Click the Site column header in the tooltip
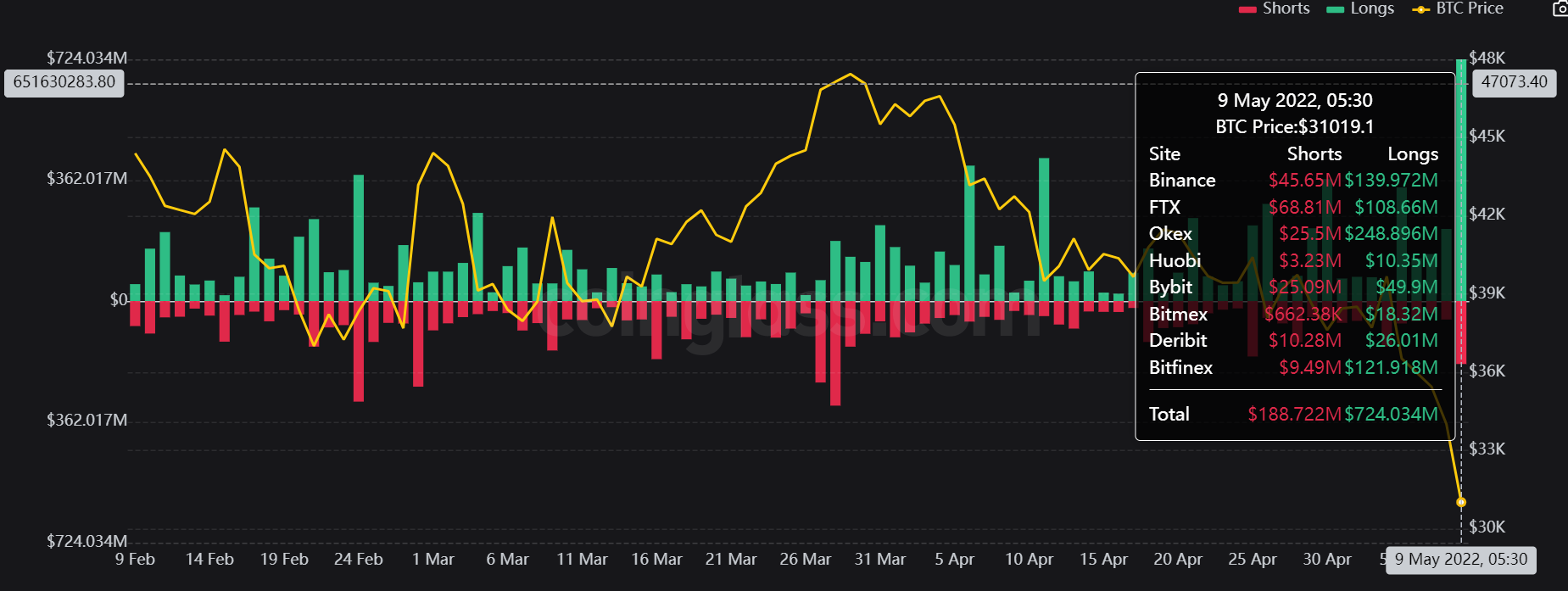Image resolution: width=1568 pixels, height=591 pixels. pos(1164,153)
